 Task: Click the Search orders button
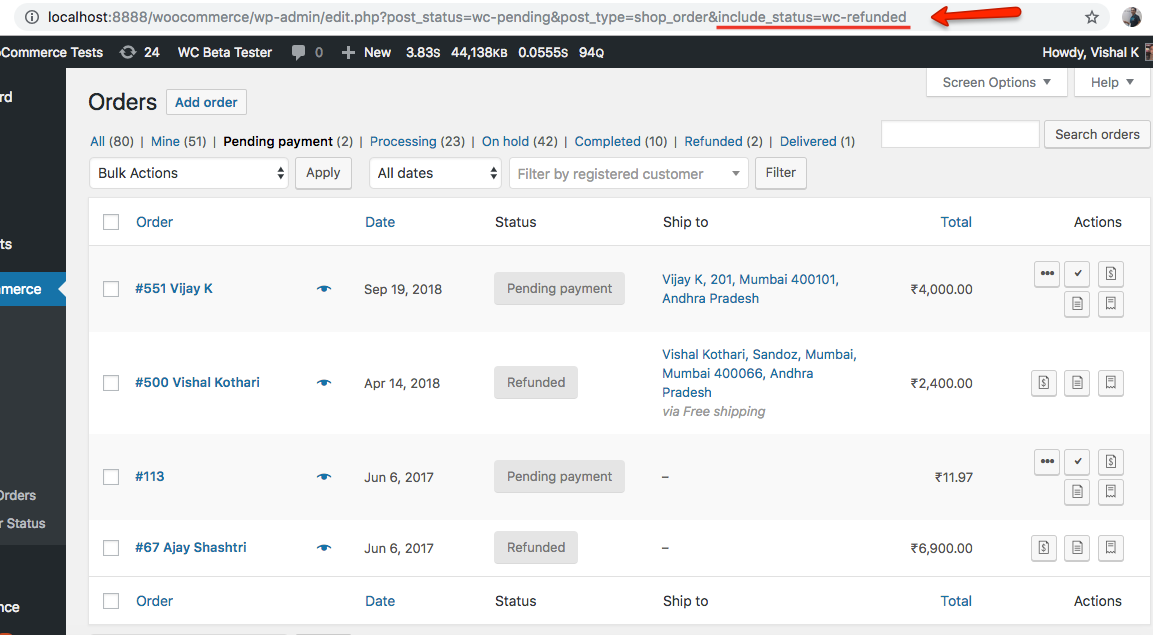pos(1096,134)
